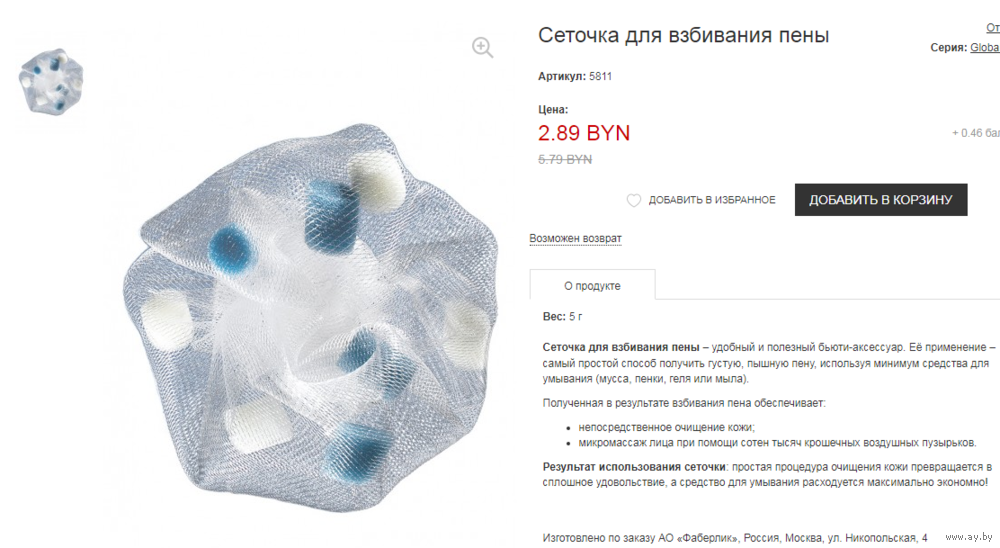Open the Global series link
The height and width of the screenshot is (548, 1000).
pyautogui.click(x=985, y=48)
